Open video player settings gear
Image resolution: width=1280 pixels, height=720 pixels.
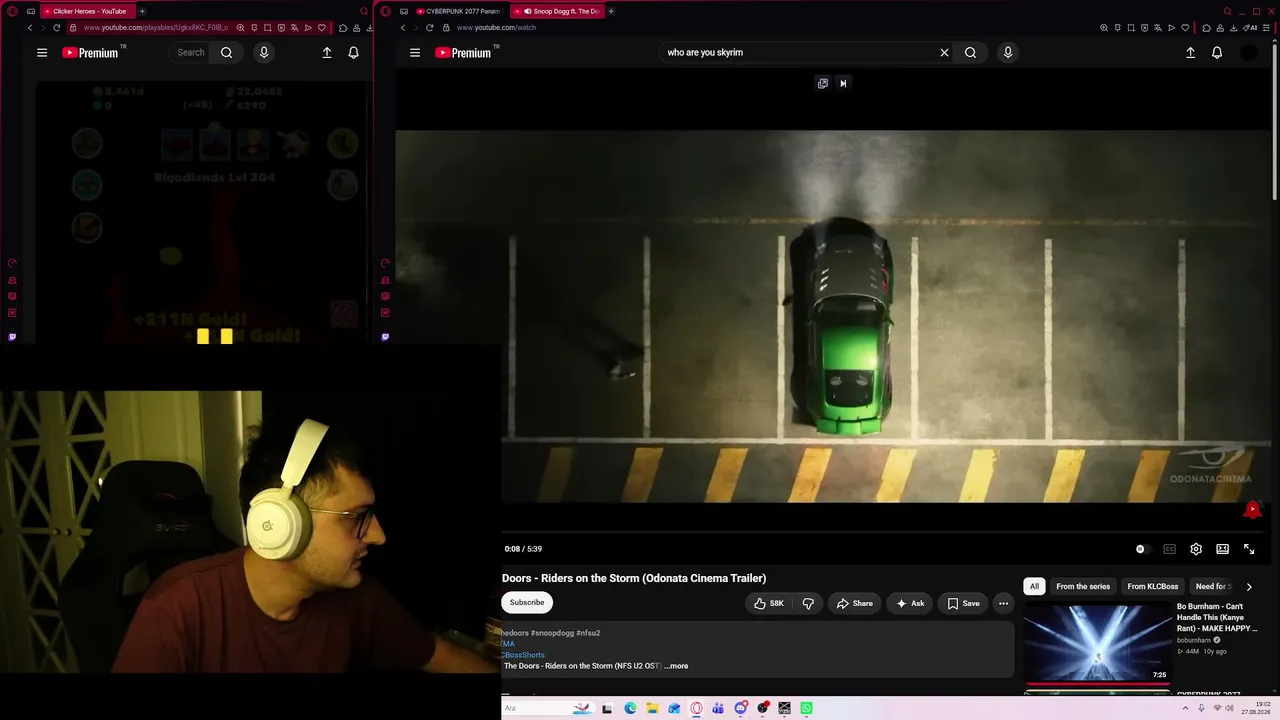1196,549
